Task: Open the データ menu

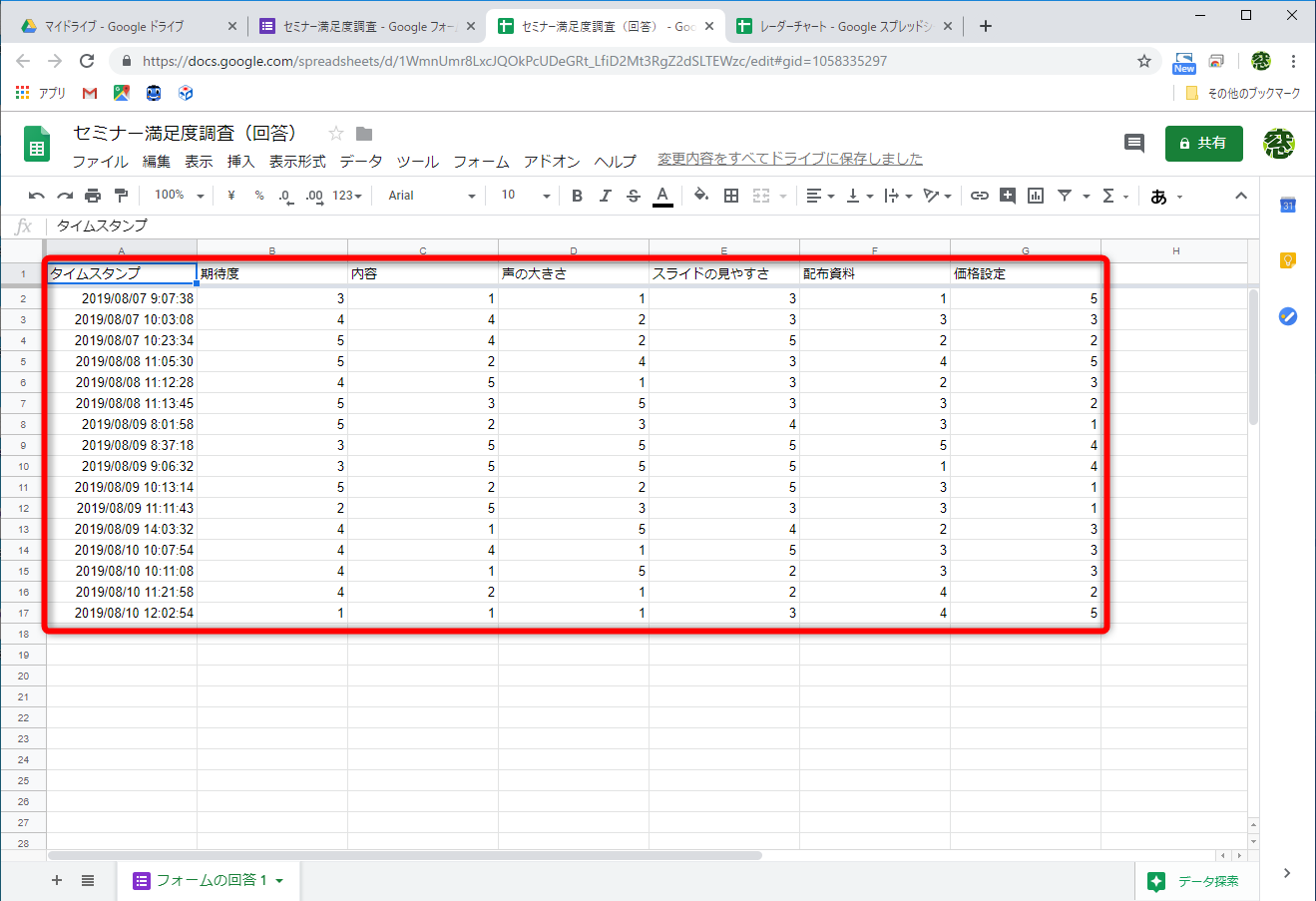Action: tap(361, 162)
